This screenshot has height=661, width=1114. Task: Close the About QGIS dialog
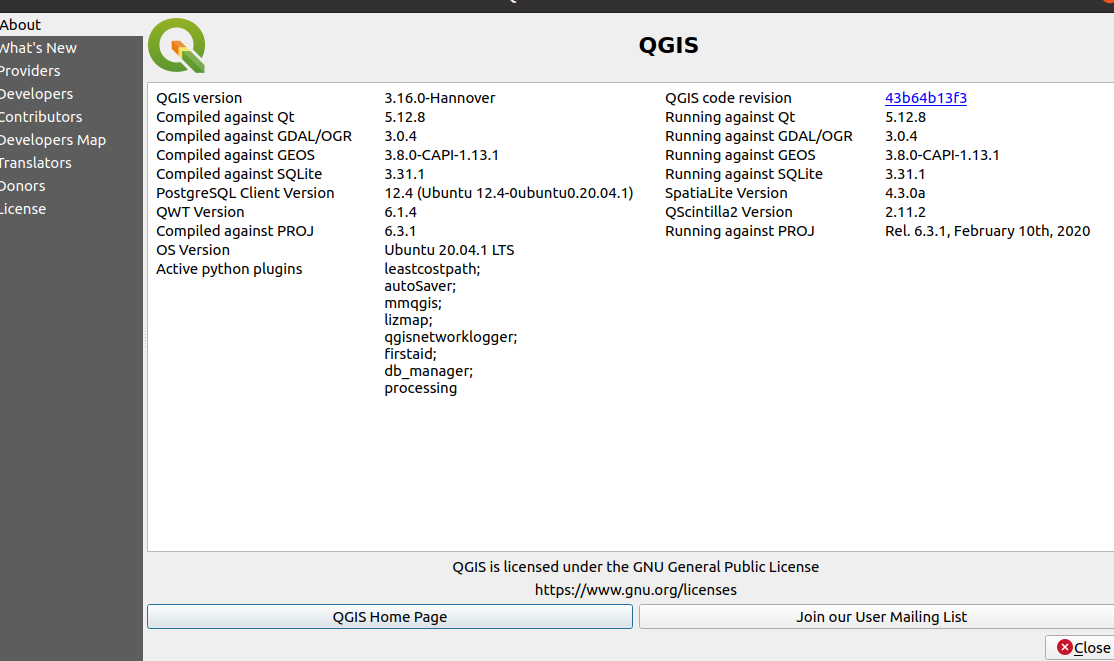[1084, 647]
